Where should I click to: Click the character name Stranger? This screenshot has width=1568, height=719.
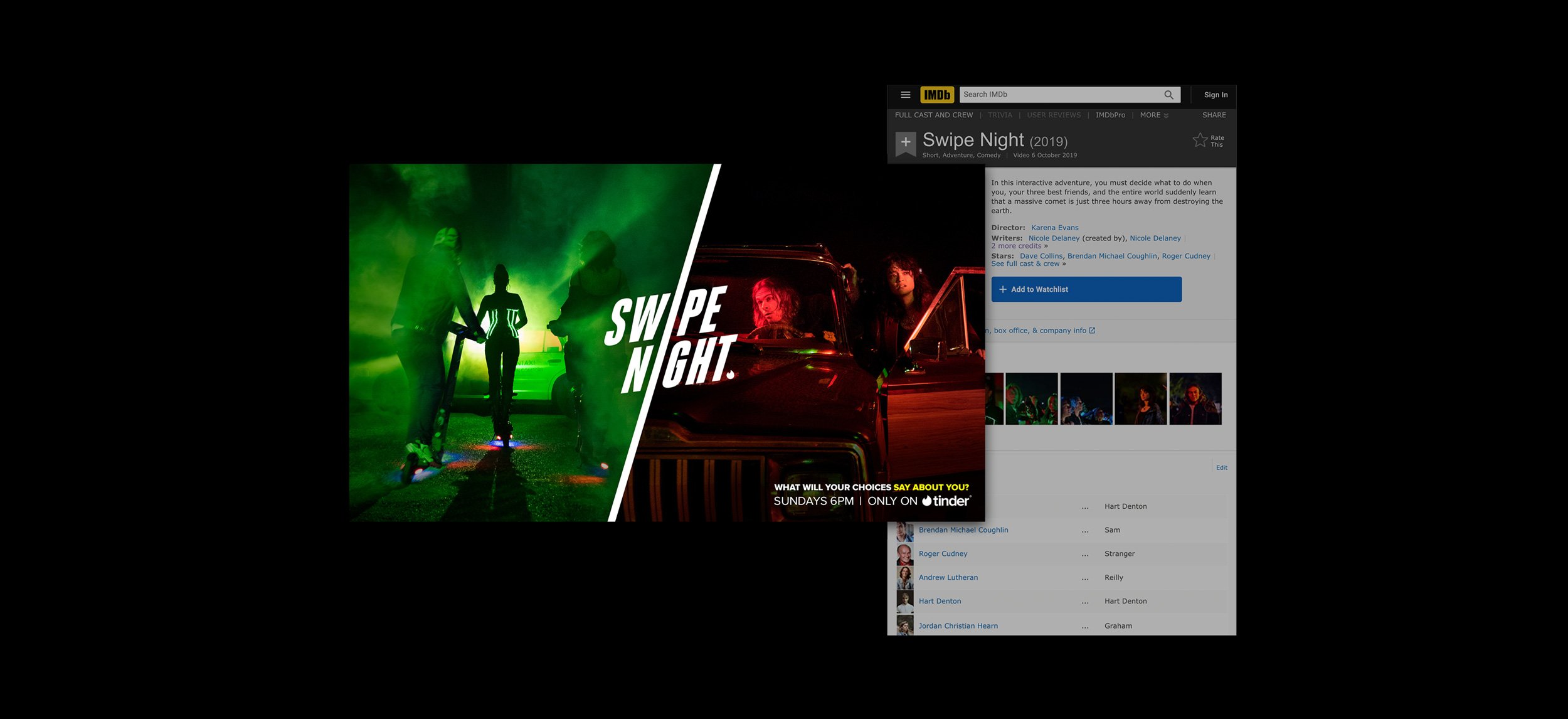(x=1120, y=554)
